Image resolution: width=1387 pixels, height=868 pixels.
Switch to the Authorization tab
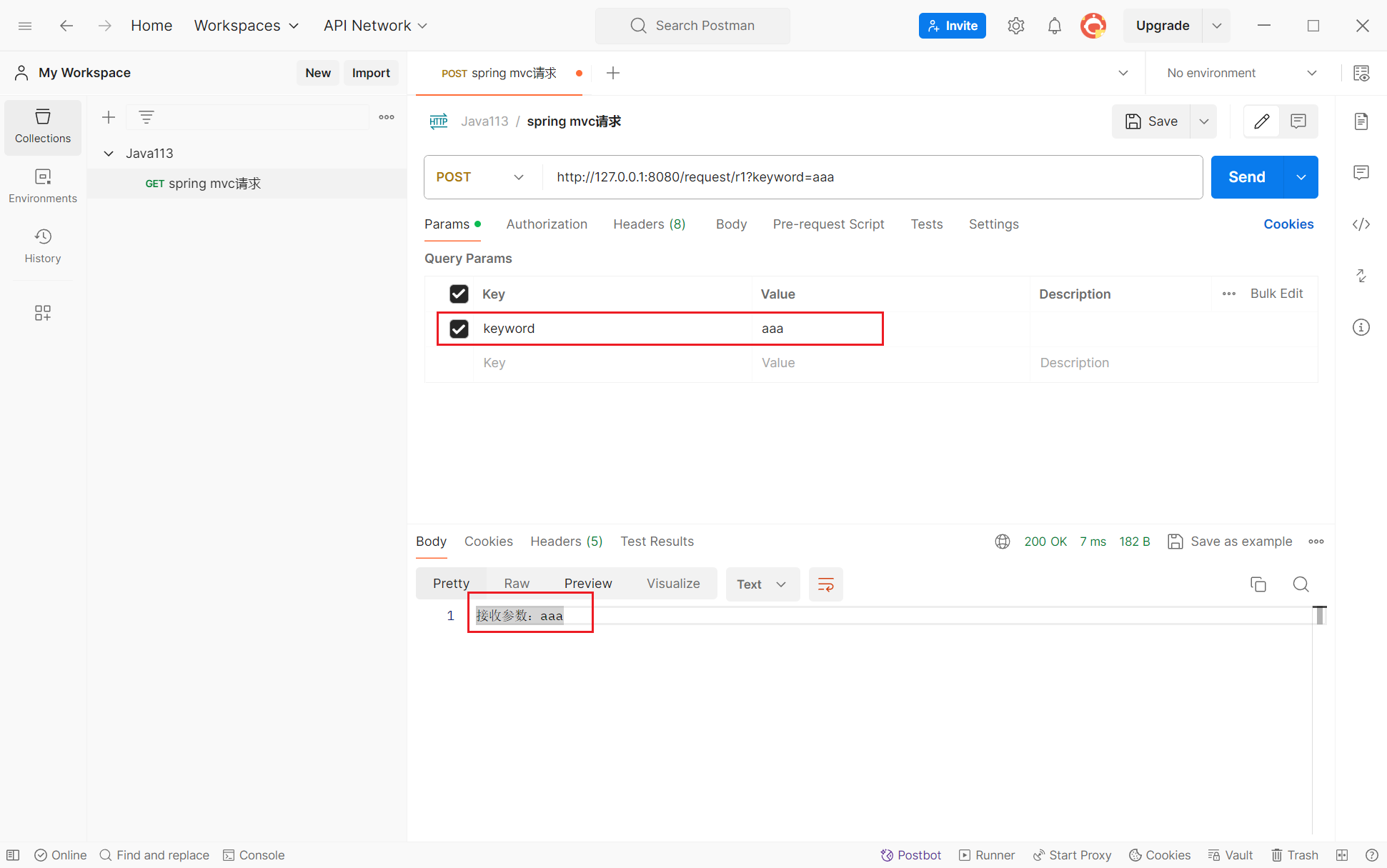[x=547, y=224]
